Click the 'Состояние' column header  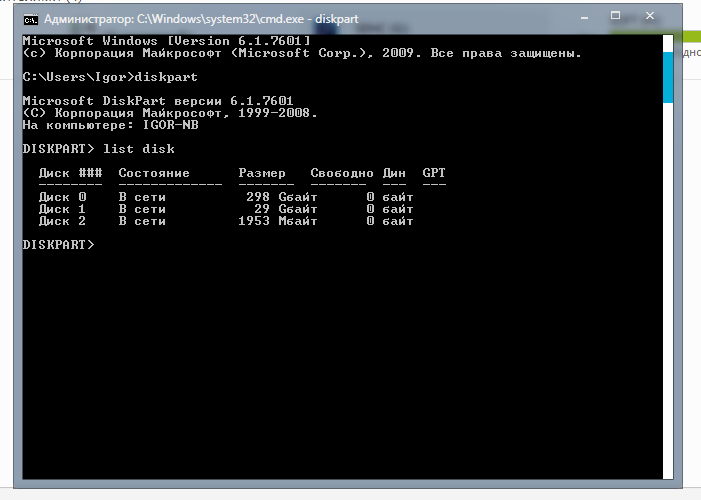[x=154, y=173]
